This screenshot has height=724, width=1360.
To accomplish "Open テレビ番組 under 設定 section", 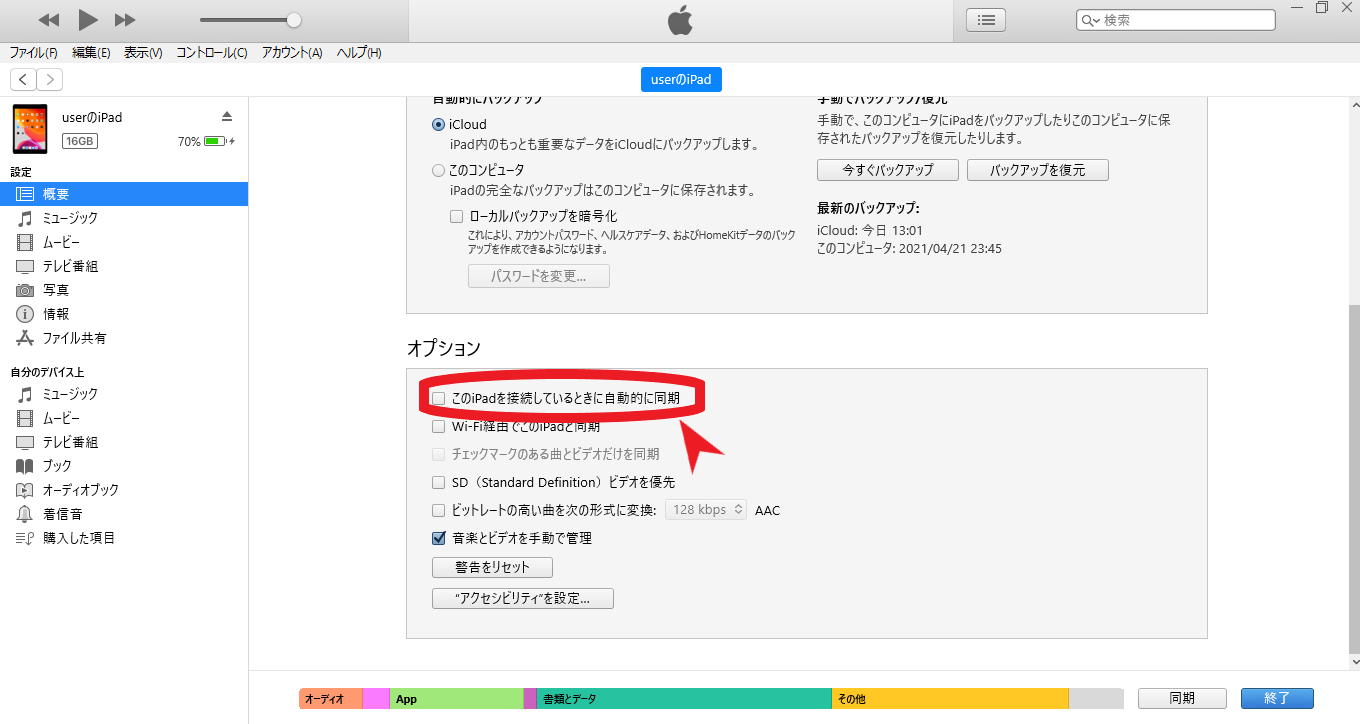I will [x=124, y=266].
